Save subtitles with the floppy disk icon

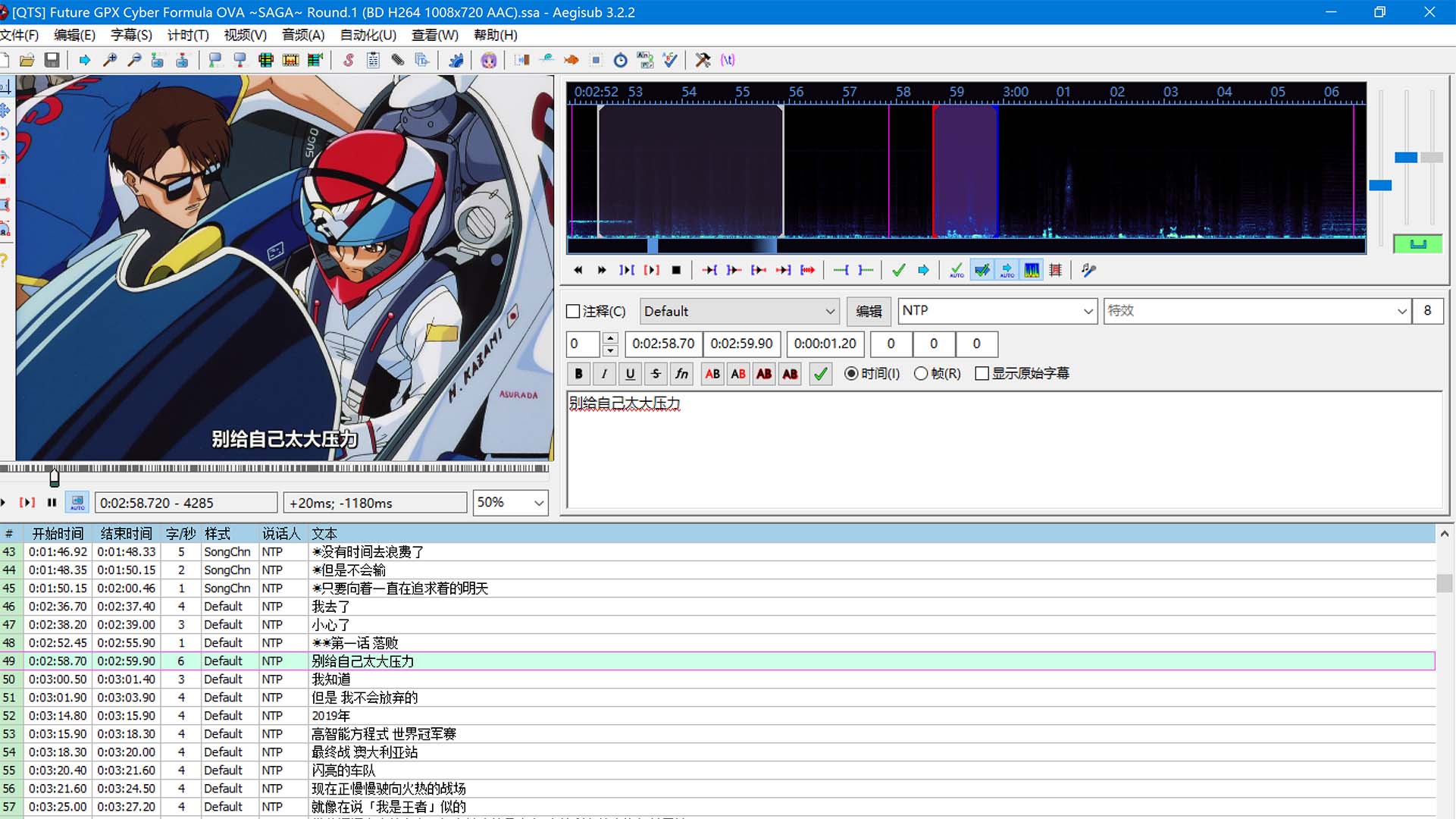[52, 60]
